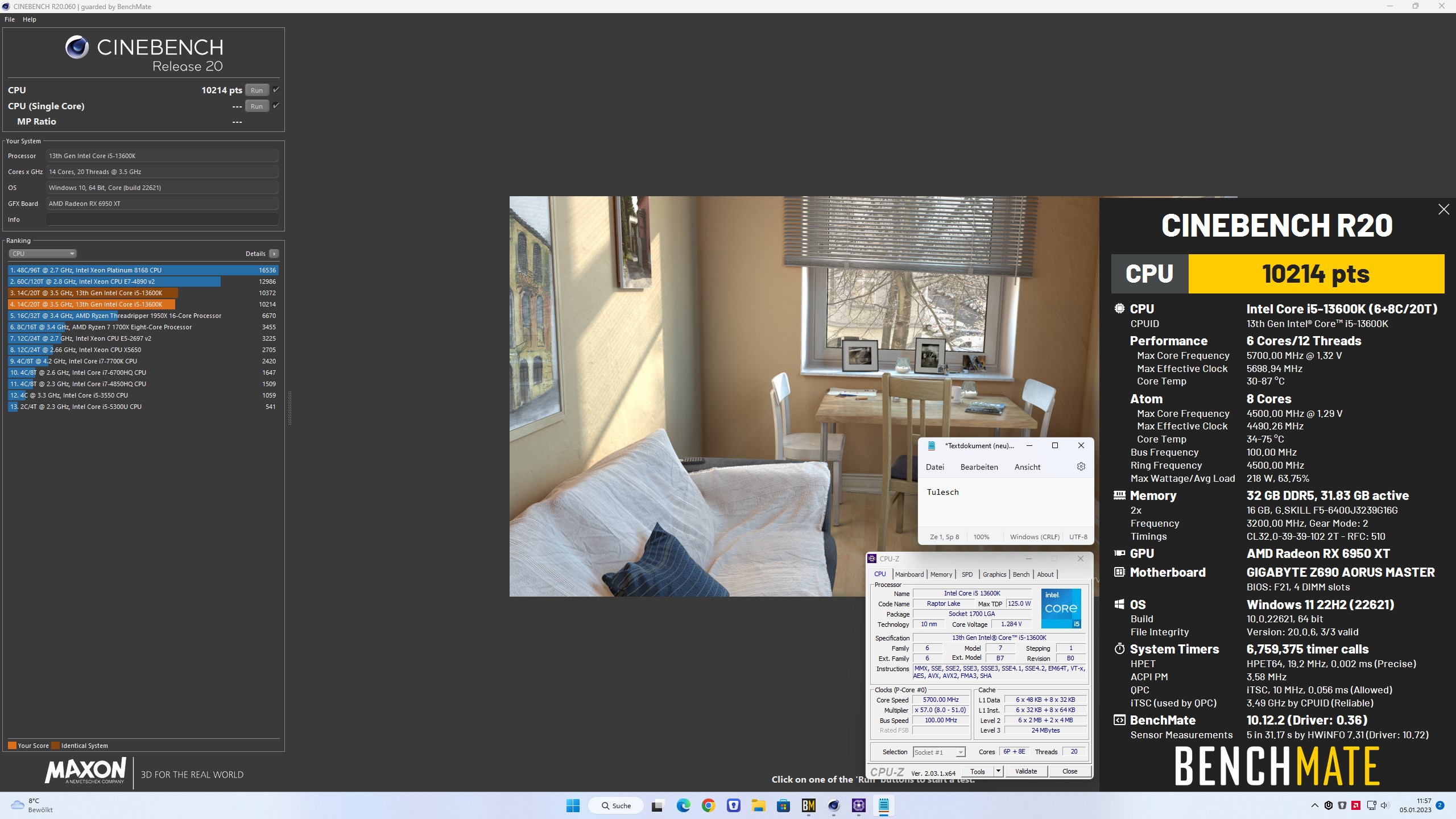Run the CPU (Single Core) benchmark
Image resolution: width=1456 pixels, height=819 pixels.
[257, 106]
